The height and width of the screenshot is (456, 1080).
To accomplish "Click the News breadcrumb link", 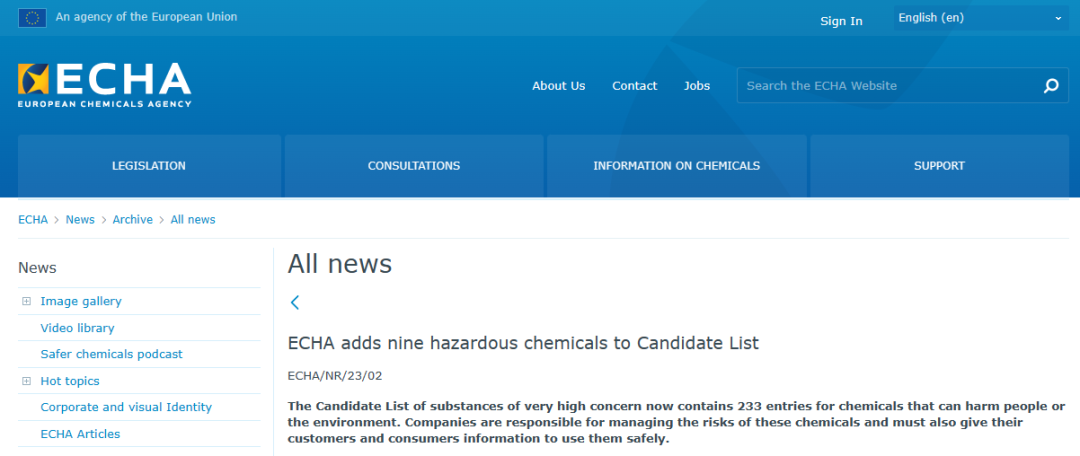I will click(x=80, y=220).
